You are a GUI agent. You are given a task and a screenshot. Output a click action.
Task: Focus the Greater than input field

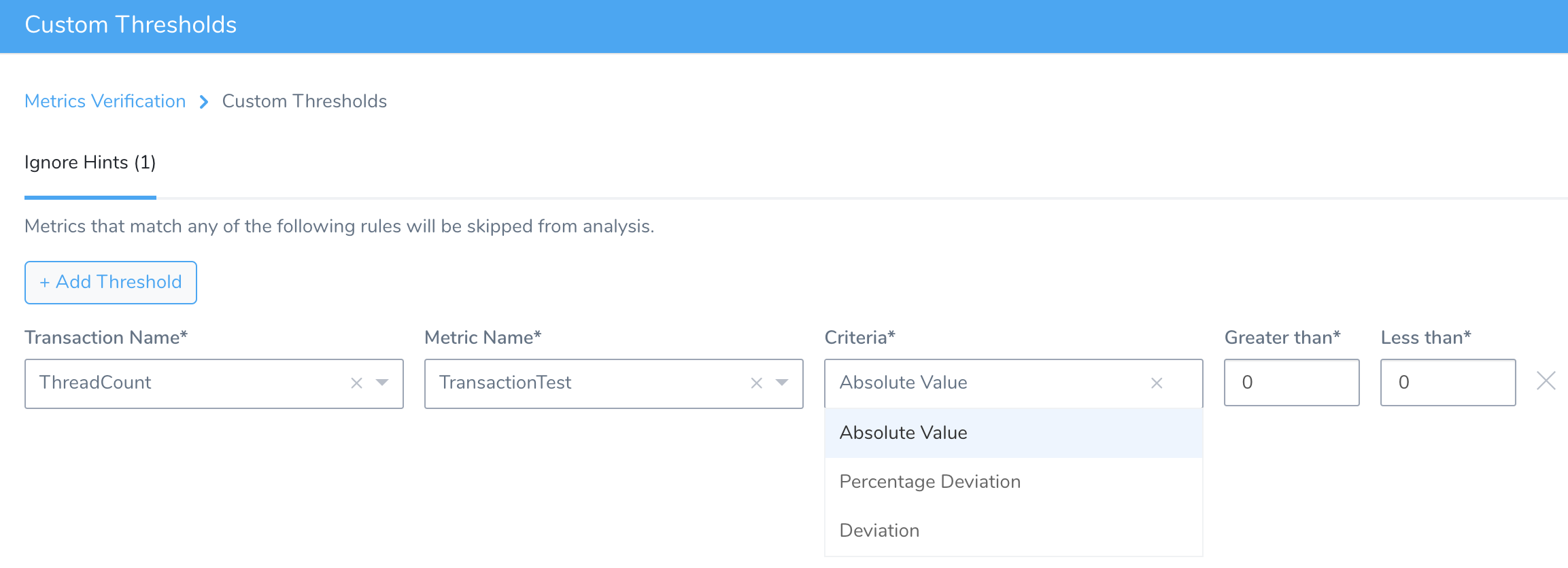1292,383
